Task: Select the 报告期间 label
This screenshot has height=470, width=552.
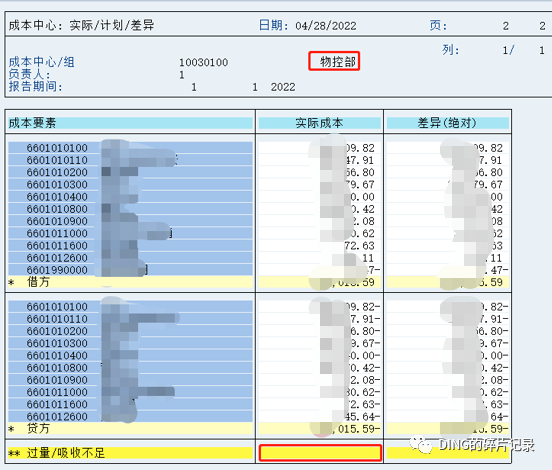Action: click(36, 86)
